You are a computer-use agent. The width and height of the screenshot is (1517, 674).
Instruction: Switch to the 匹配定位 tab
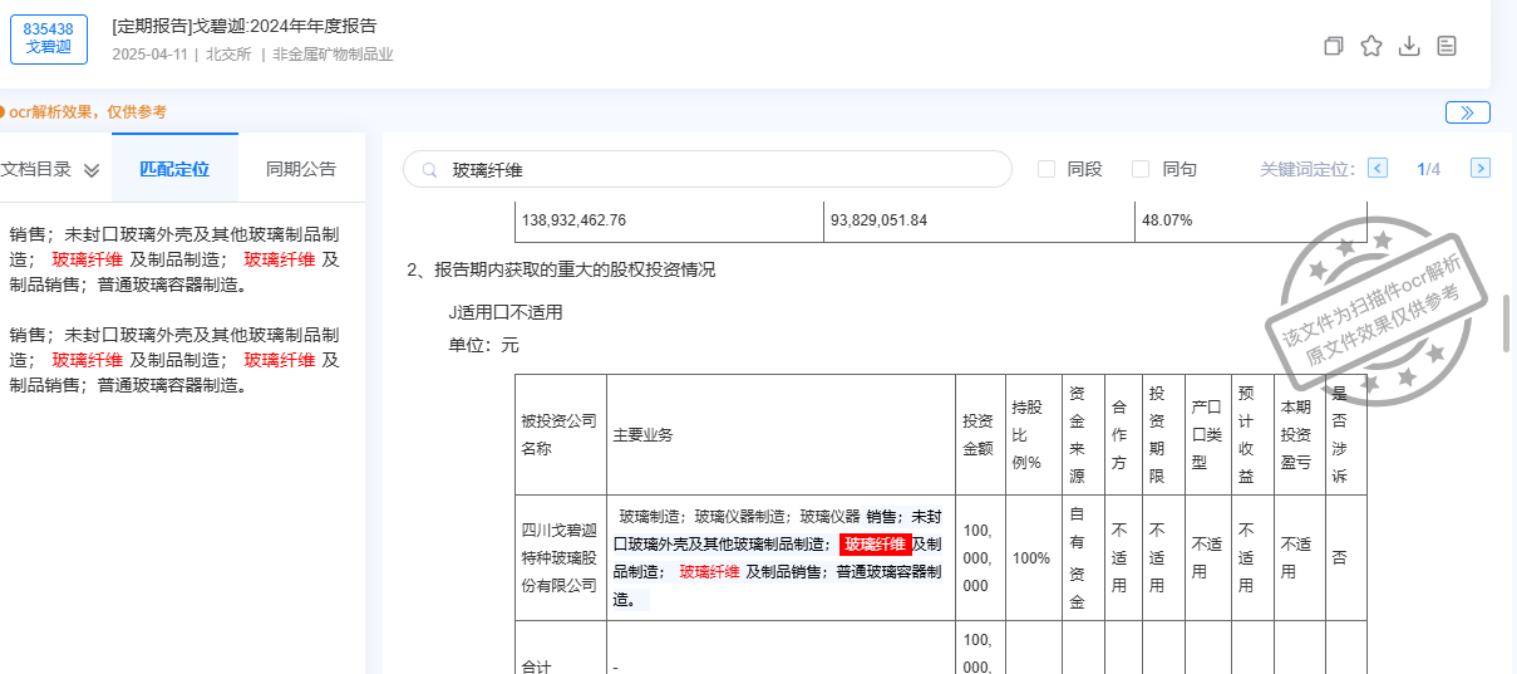174,169
